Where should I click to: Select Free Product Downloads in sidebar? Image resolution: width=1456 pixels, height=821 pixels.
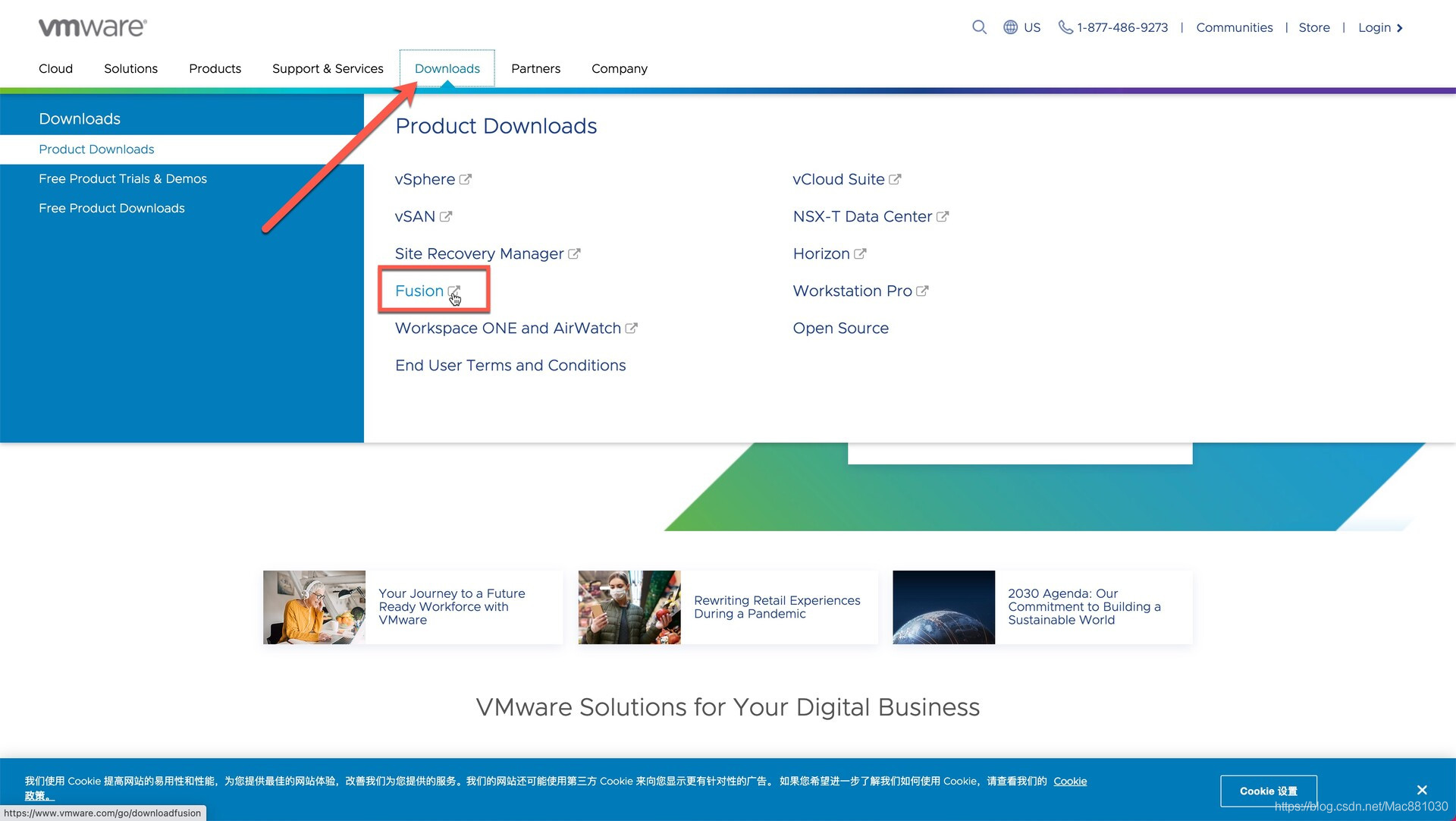[x=111, y=209]
